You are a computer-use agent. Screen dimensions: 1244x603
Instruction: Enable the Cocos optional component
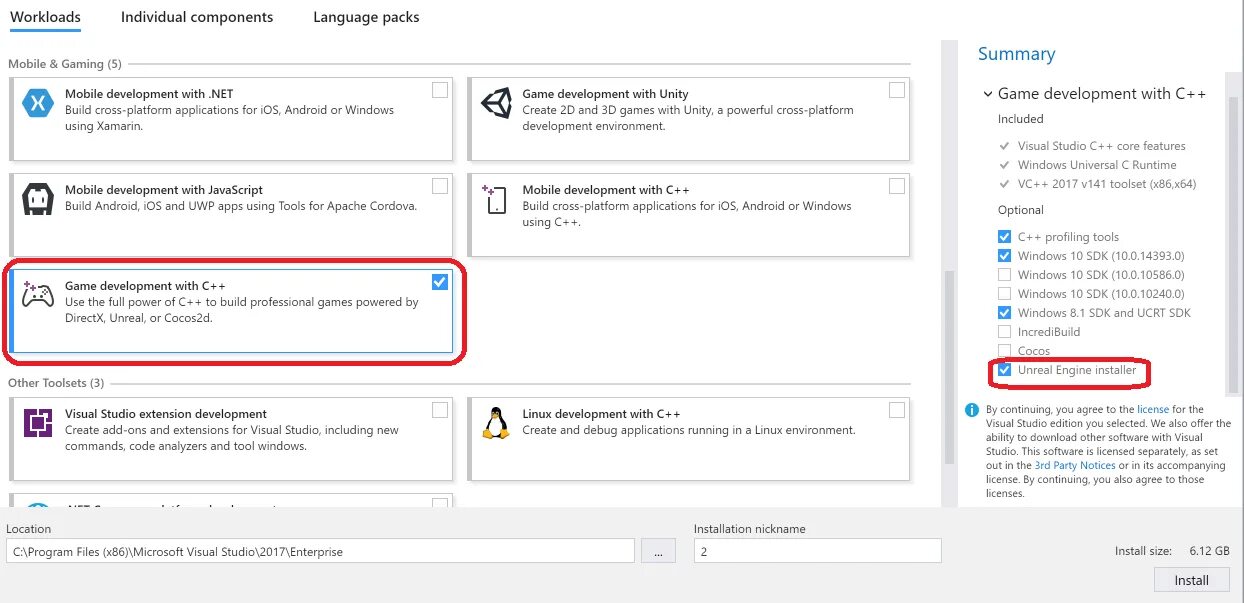[x=1004, y=351]
